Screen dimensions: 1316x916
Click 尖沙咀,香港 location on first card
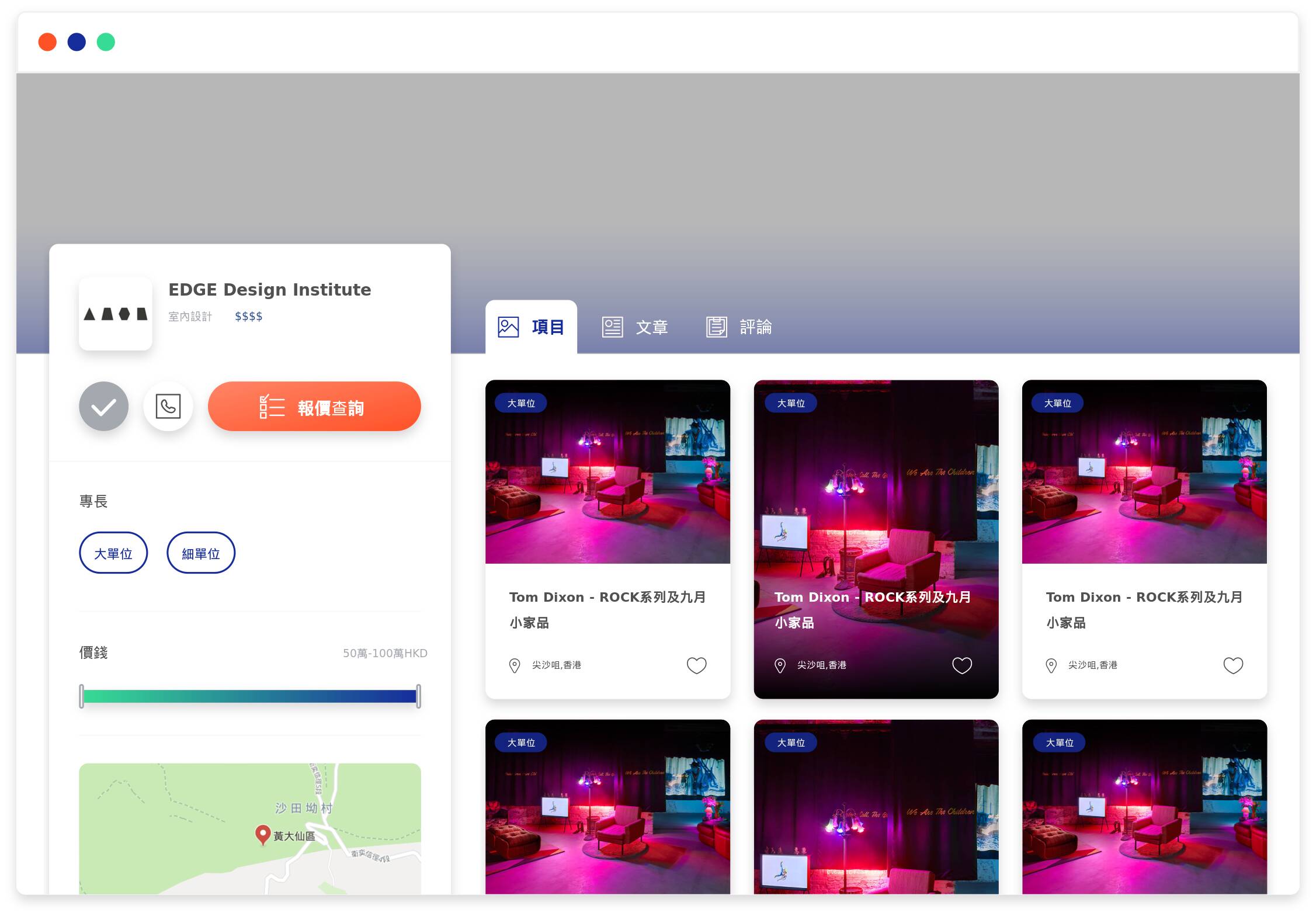pyautogui.click(x=557, y=665)
